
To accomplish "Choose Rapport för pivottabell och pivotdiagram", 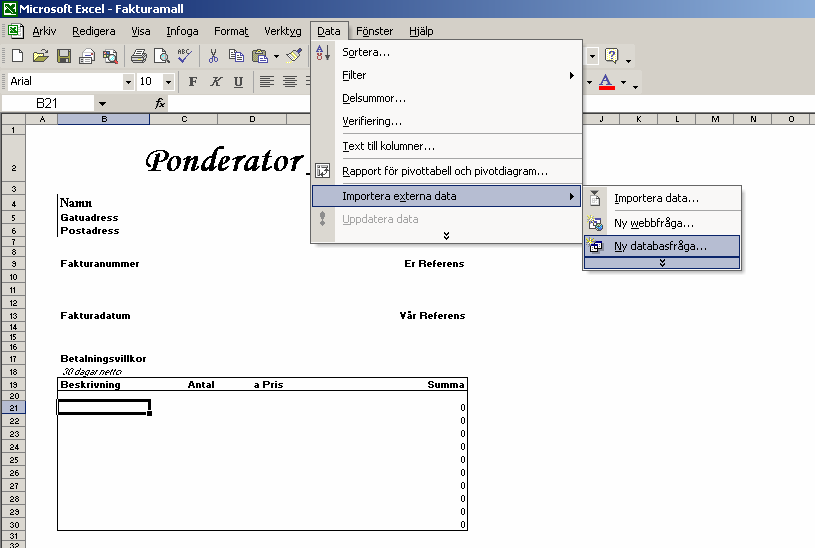I will 446,171.
